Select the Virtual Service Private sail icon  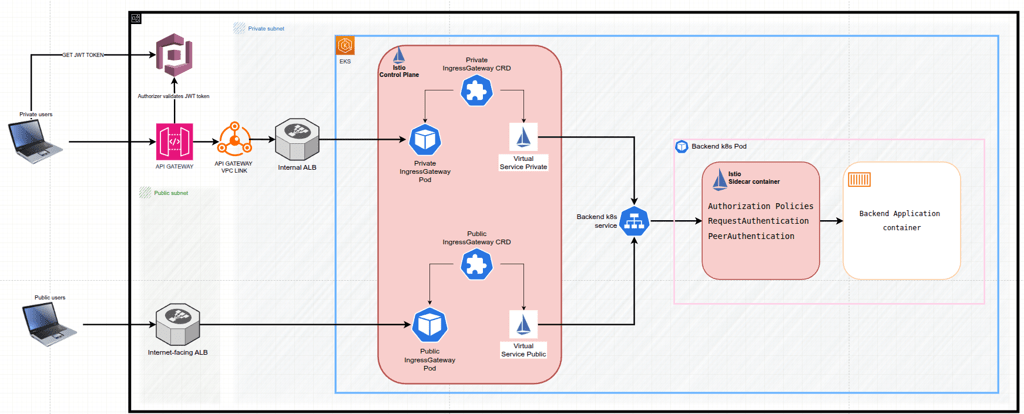(x=523, y=137)
